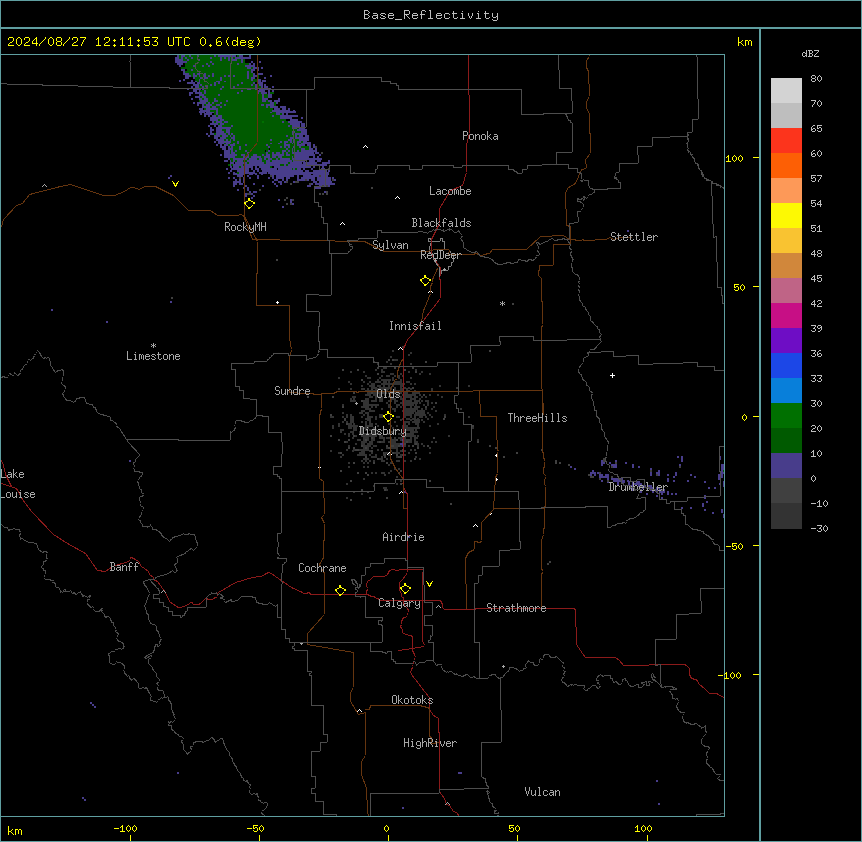Select the green 30 dBZ color swatch
This screenshot has width=862, height=842.
786,416
